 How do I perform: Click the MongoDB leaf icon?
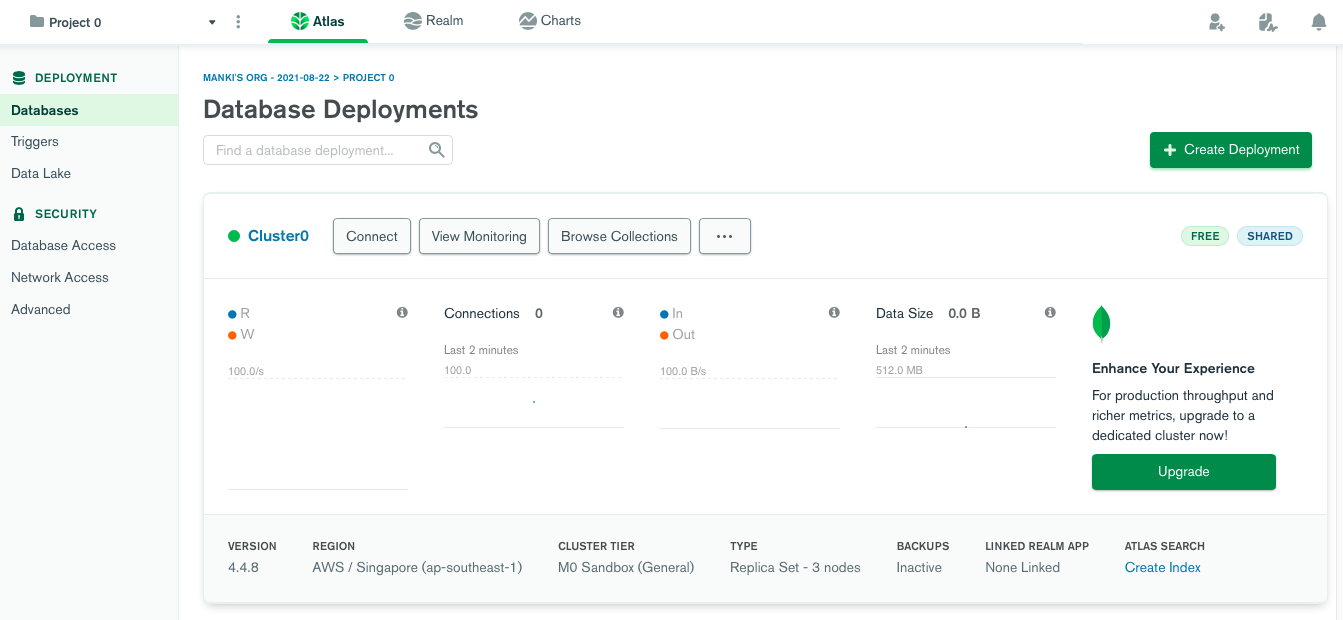[x=1101, y=324]
